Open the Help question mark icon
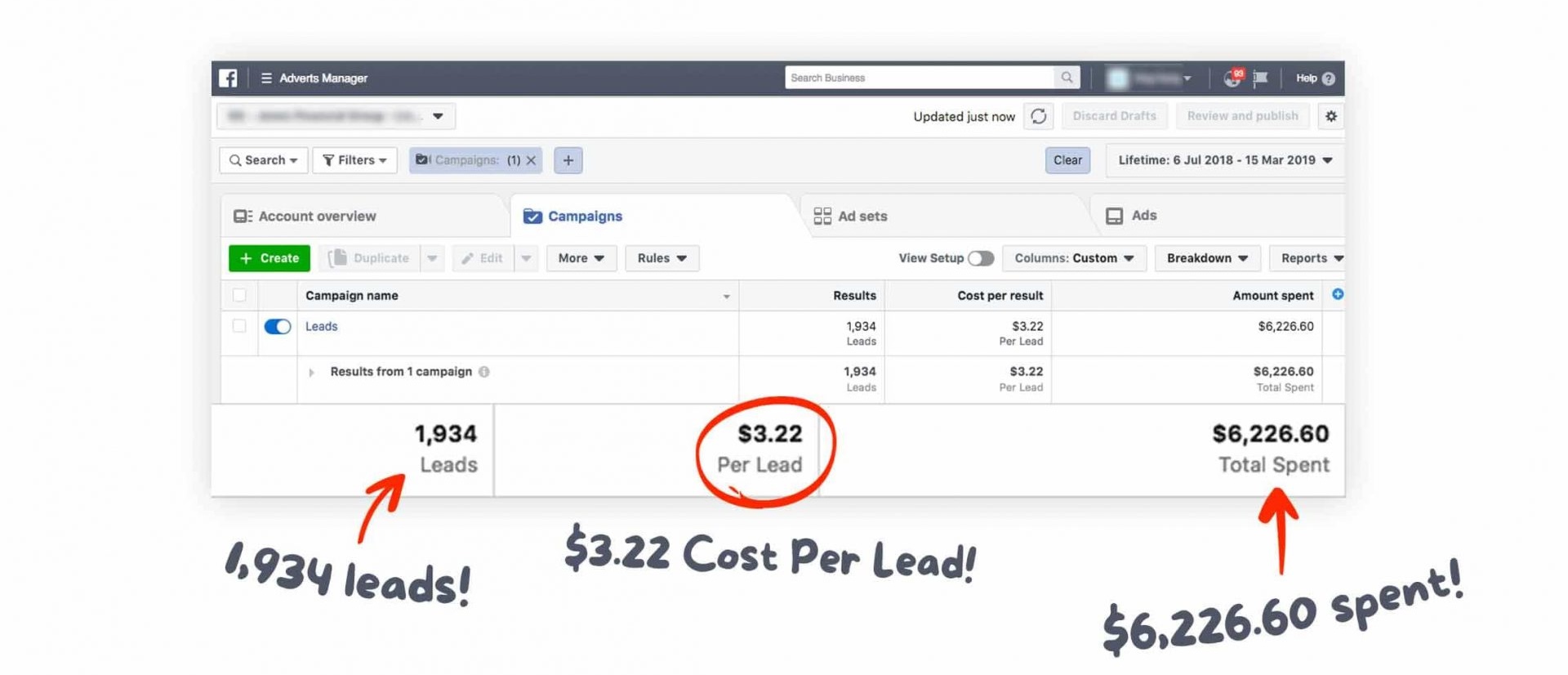 click(1329, 78)
